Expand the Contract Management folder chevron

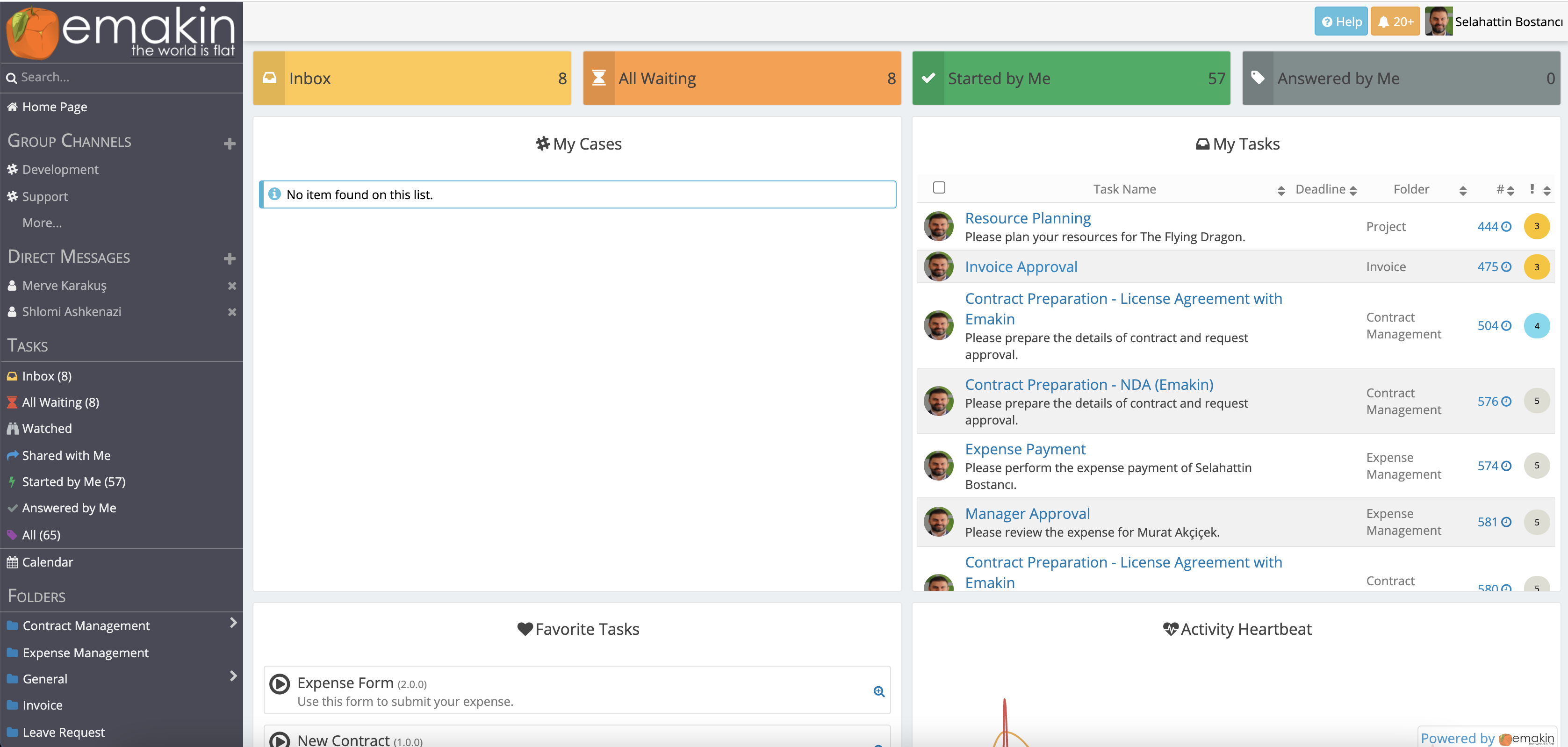click(x=233, y=623)
